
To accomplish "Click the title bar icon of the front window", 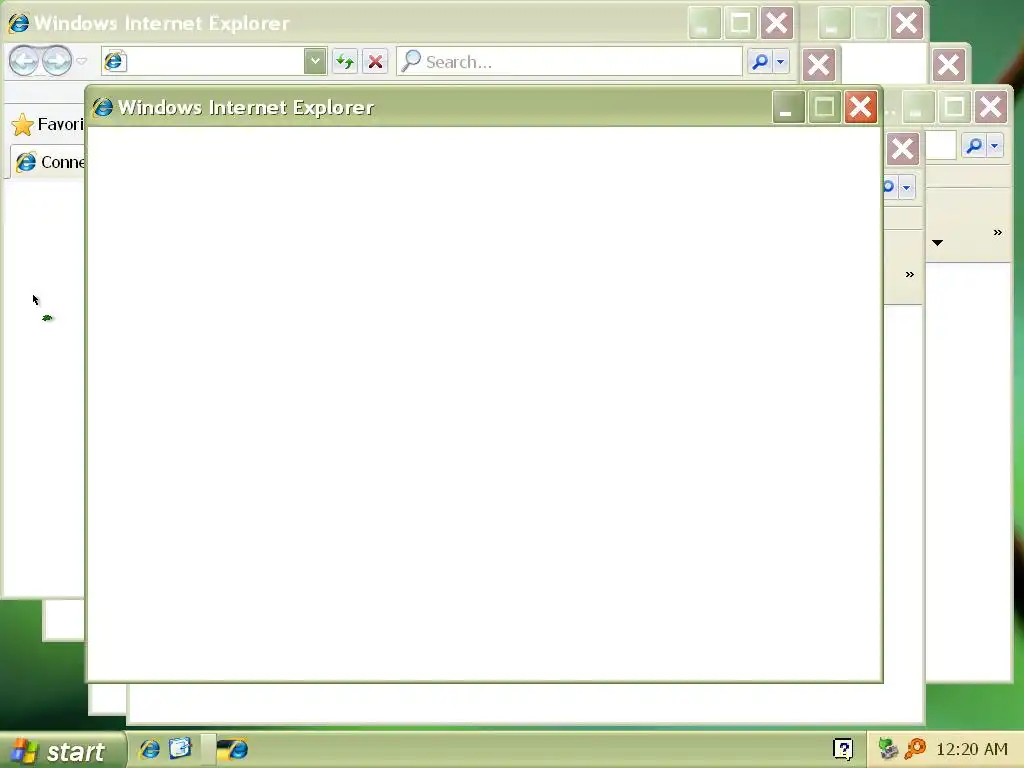I will (103, 107).
